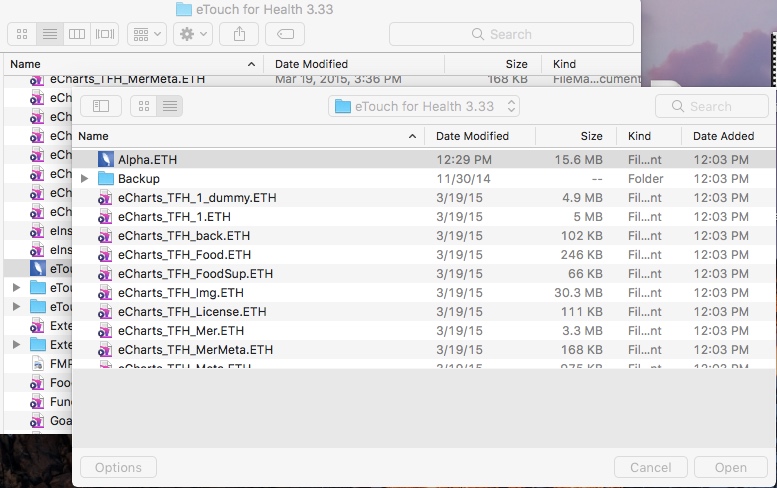Viewport: 777px width, 488px height.
Task: Sort dialog list by Name column
Action: pyautogui.click(x=248, y=136)
